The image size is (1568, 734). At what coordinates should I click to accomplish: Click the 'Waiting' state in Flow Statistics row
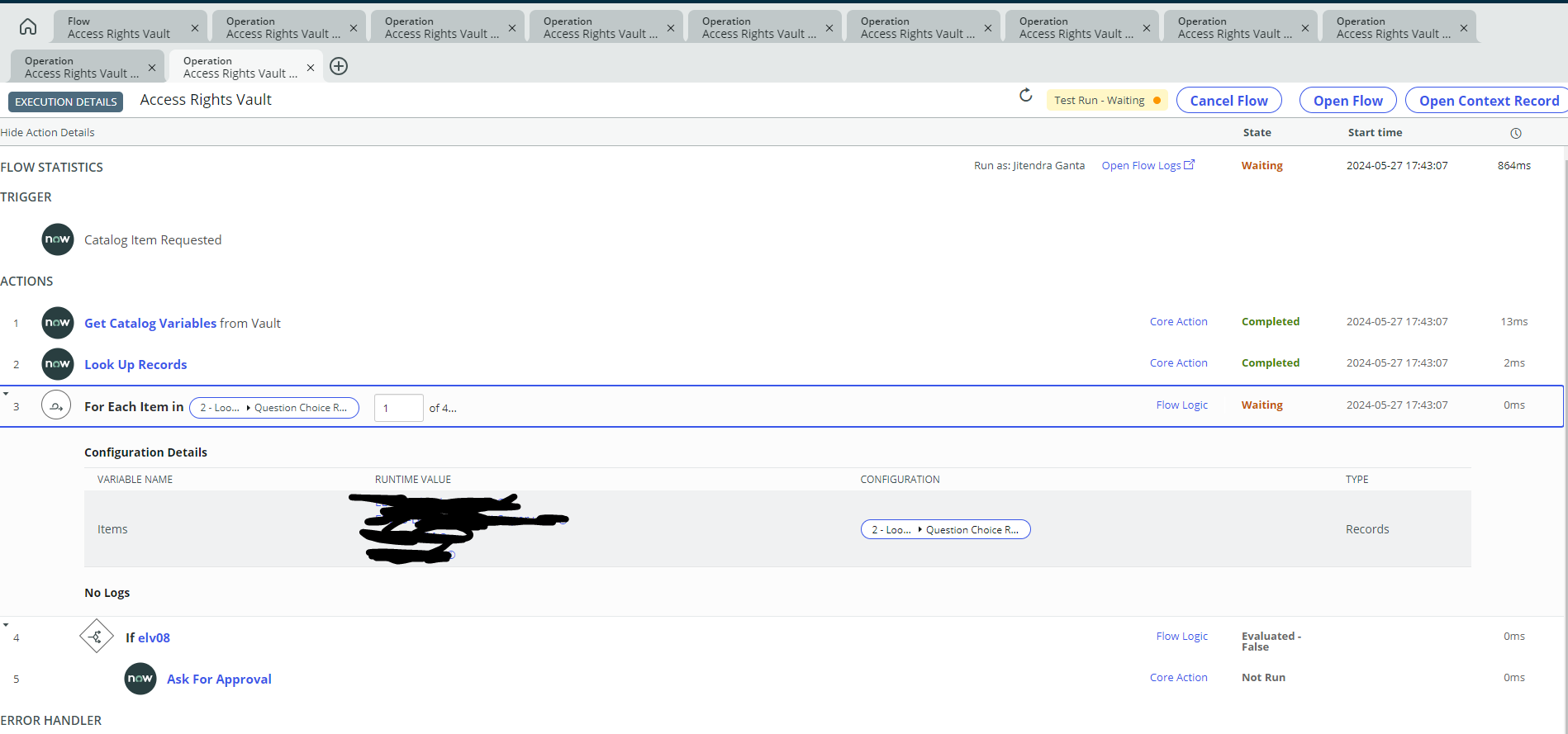(x=1262, y=165)
